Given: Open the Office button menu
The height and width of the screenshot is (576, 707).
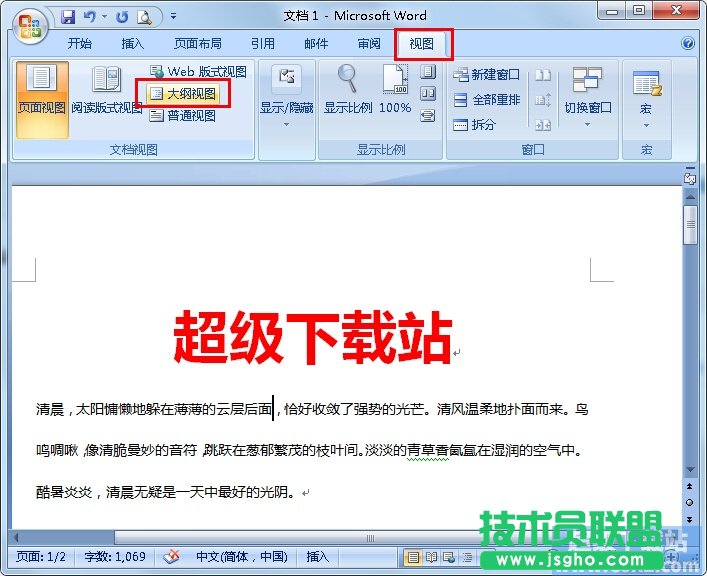Looking at the screenshot, I should click(30, 24).
